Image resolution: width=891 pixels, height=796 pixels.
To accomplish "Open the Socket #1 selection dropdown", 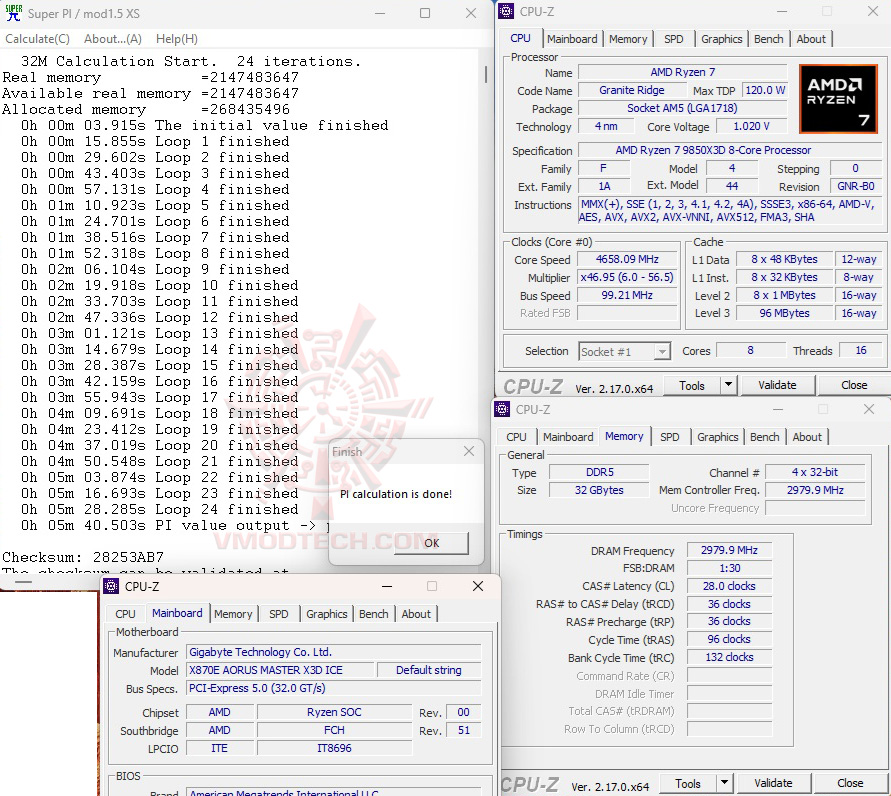I will pos(624,352).
